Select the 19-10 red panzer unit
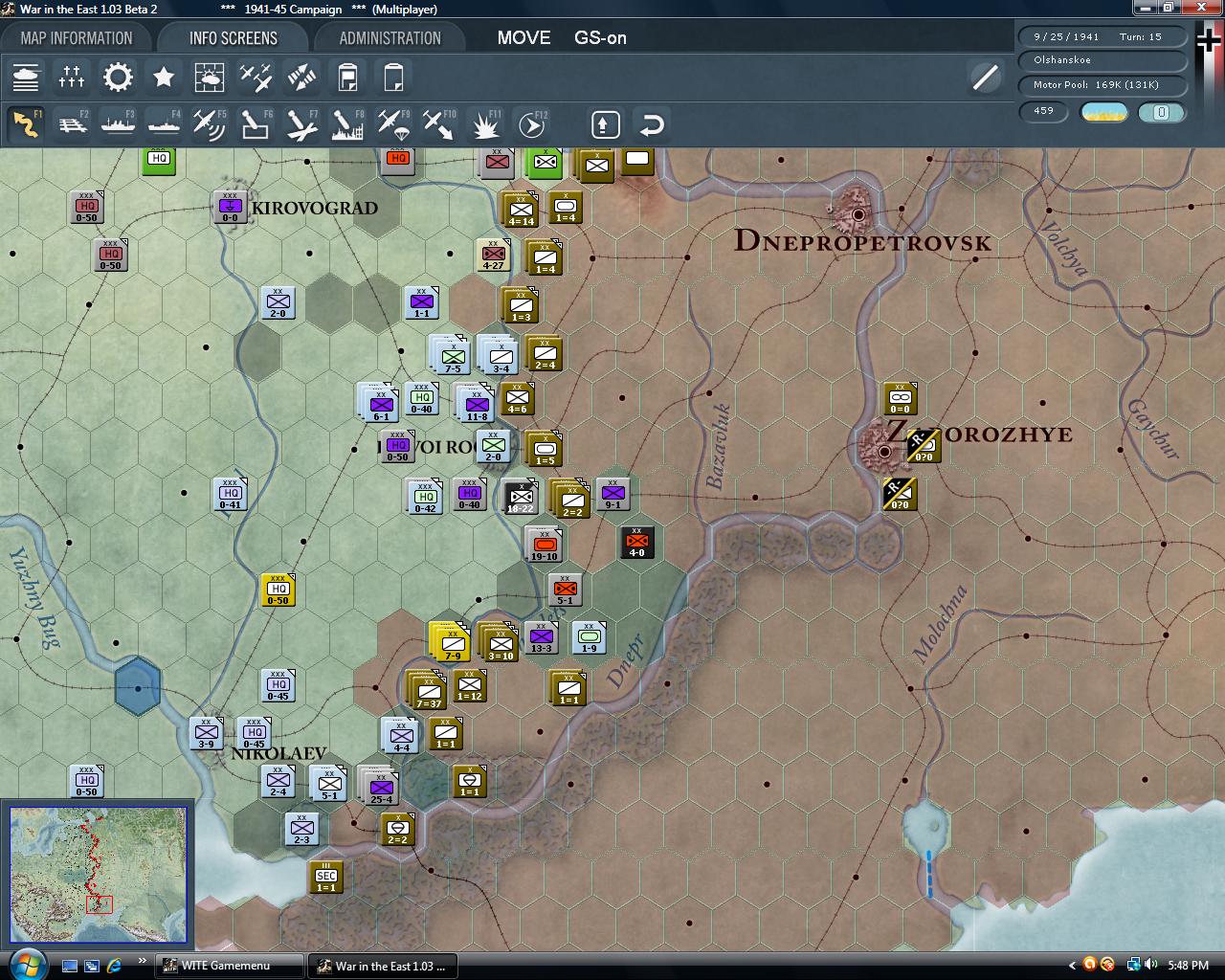Viewport: 1225px width, 980px height. click(x=545, y=545)
